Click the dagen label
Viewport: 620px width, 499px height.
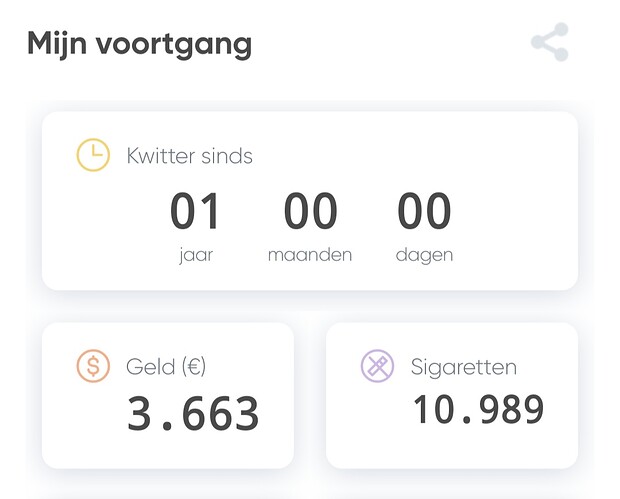[424, 255]
